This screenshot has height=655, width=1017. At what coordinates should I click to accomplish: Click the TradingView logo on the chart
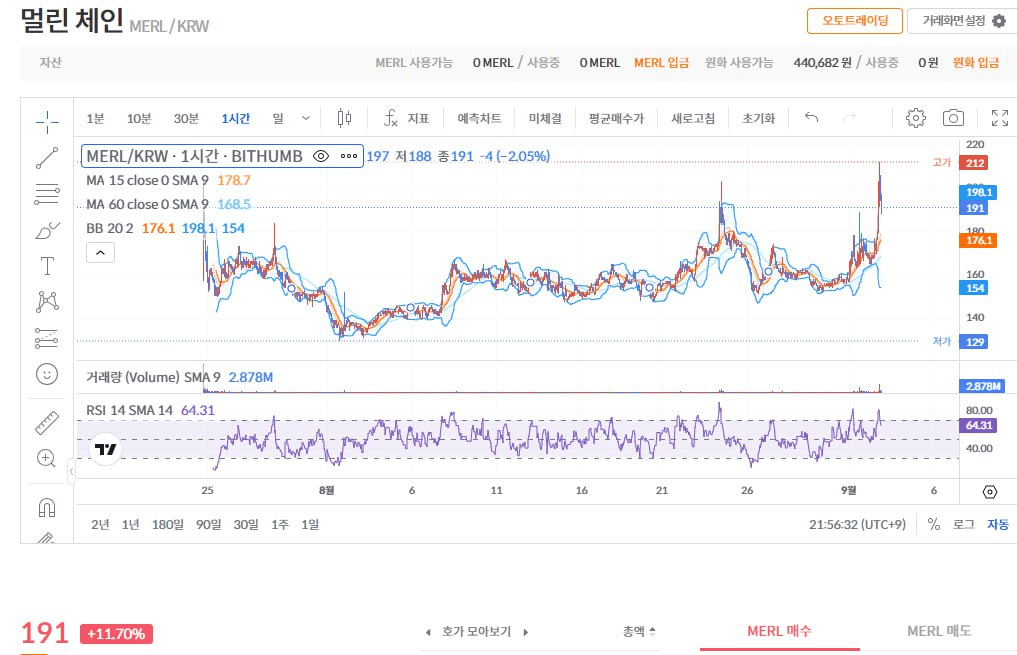tap(106, 449)
